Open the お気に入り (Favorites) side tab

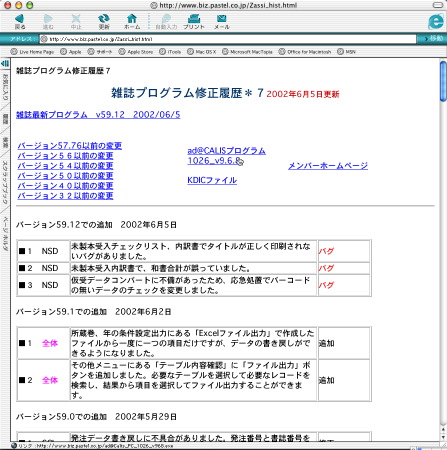[x=5, y=87]
